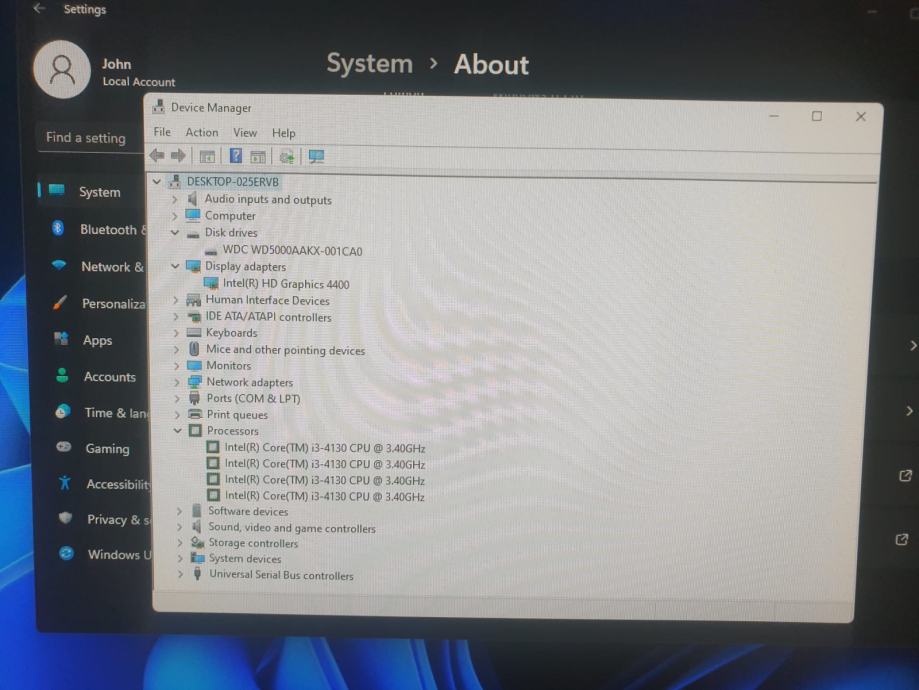Expand the Software devices node
The image size is (919, 690).
179,511
